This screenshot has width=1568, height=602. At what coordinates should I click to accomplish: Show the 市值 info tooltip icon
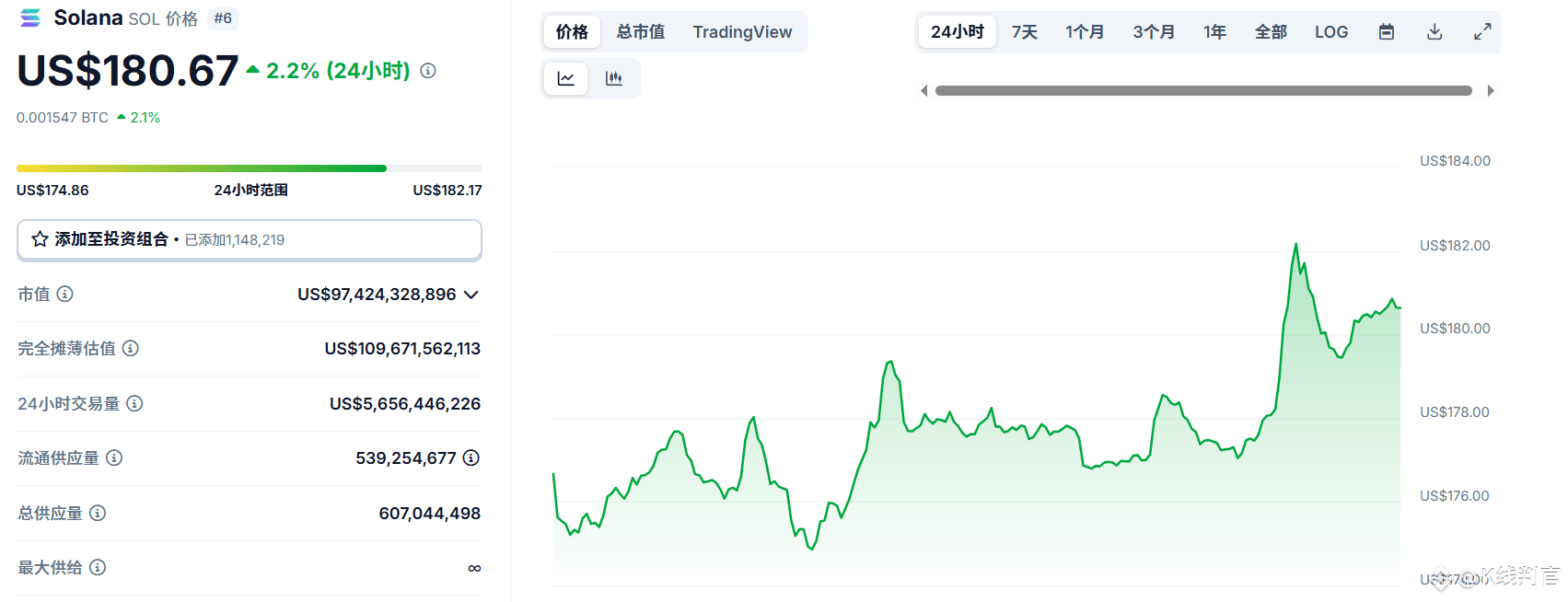[x=64, y=294]
